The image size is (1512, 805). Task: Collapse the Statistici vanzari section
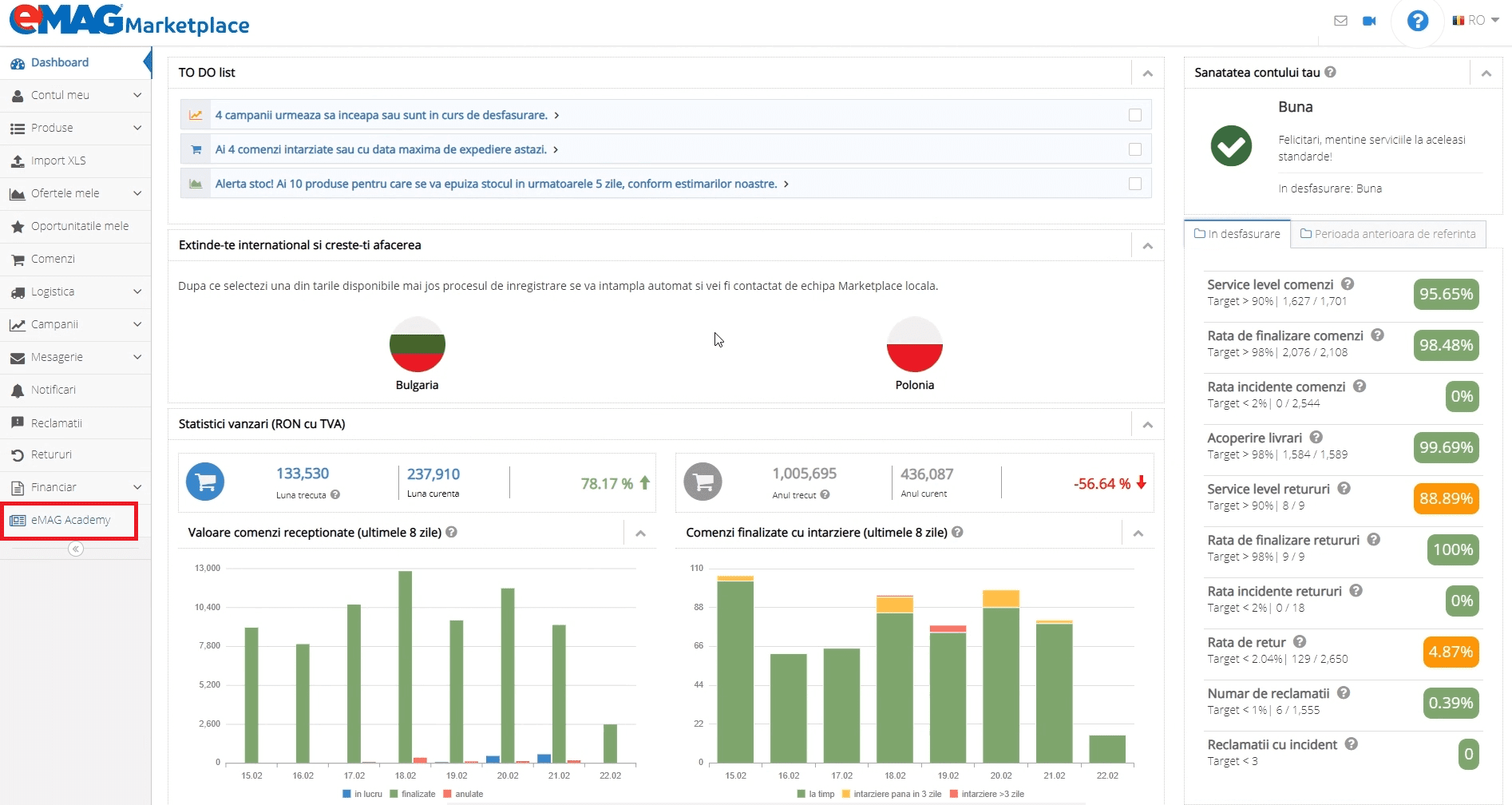coord(1148,424)
